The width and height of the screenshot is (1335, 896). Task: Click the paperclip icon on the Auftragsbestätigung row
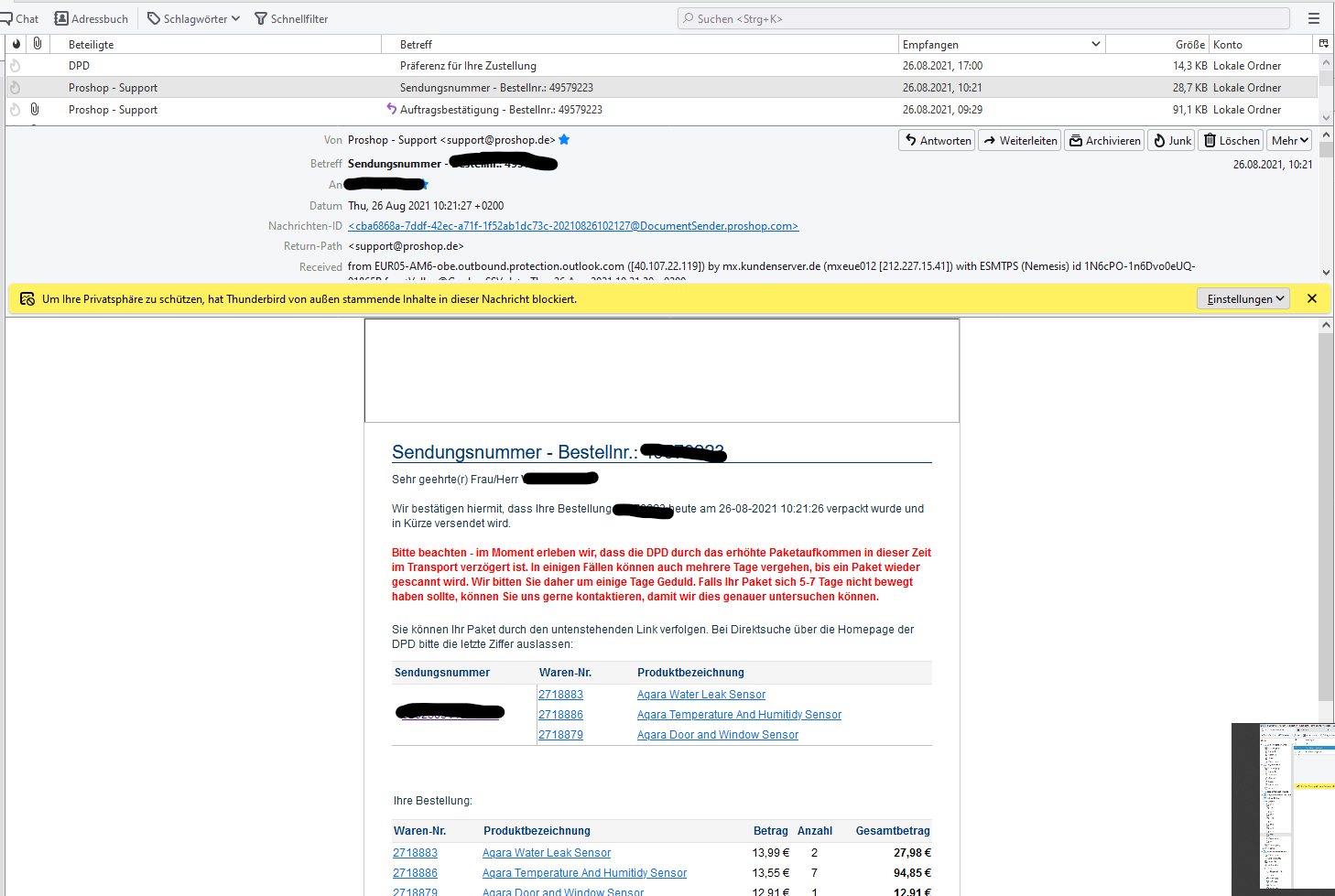click(35, 110)
